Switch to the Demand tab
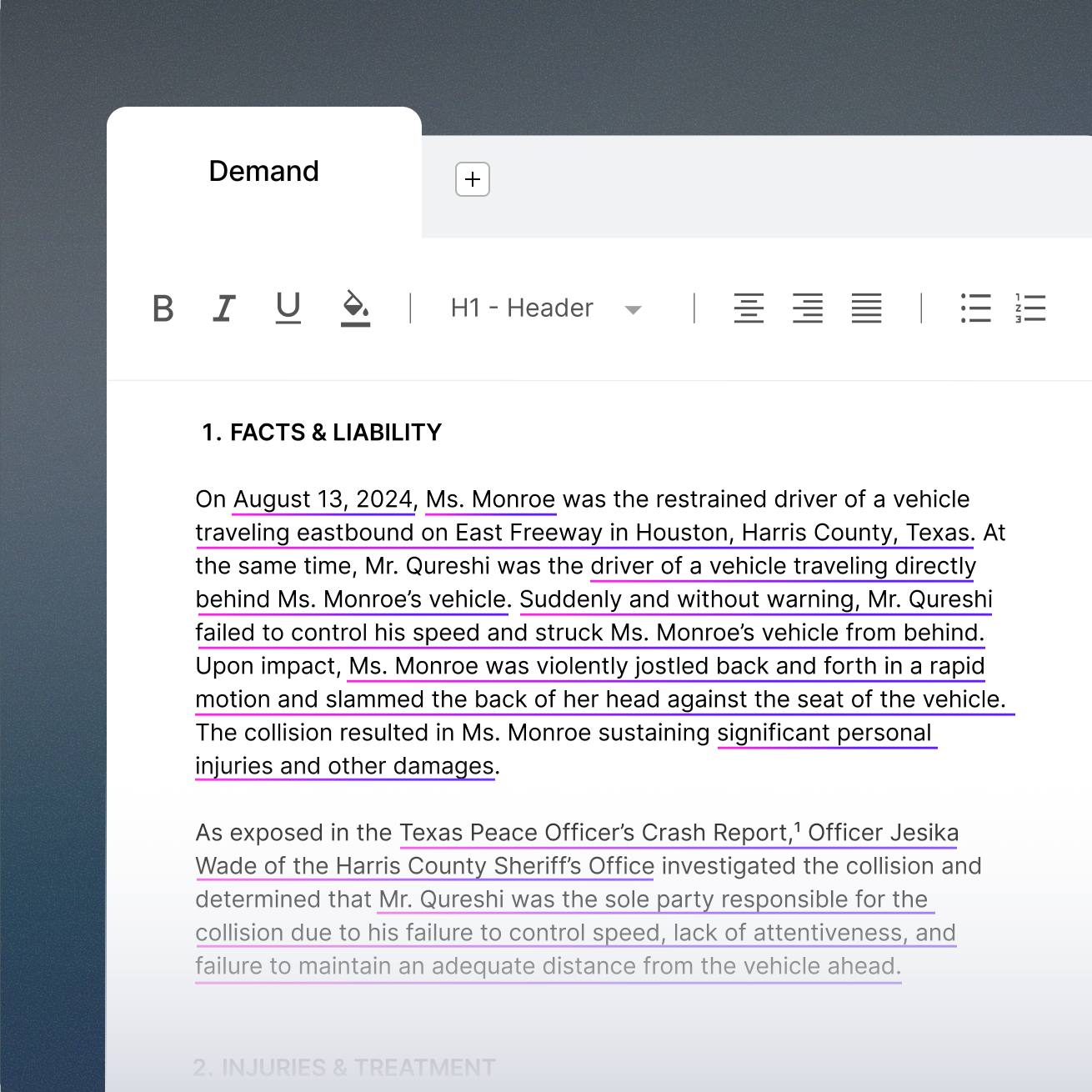Viewport: 1092px width, 1092px height. (x=263, y=172)
